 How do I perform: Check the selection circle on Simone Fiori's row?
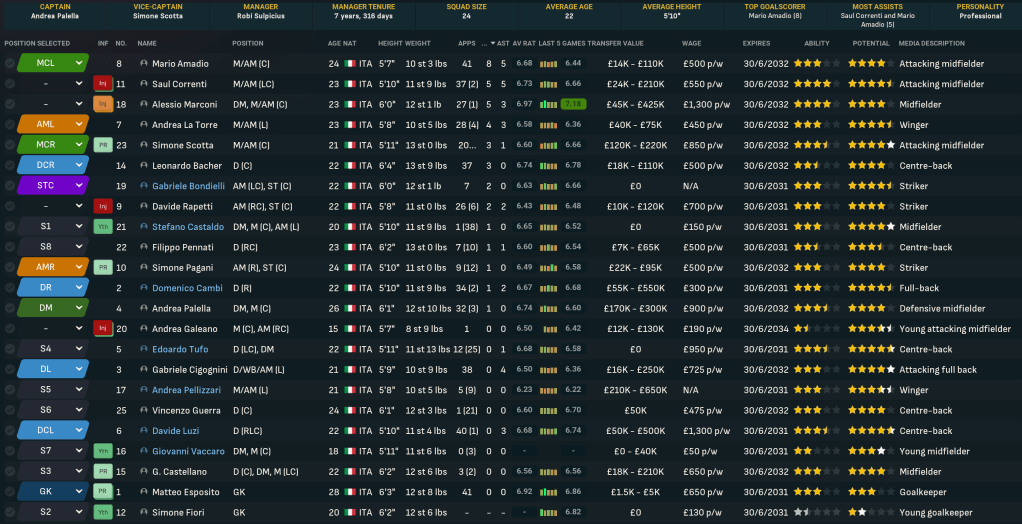coord(10,513)
